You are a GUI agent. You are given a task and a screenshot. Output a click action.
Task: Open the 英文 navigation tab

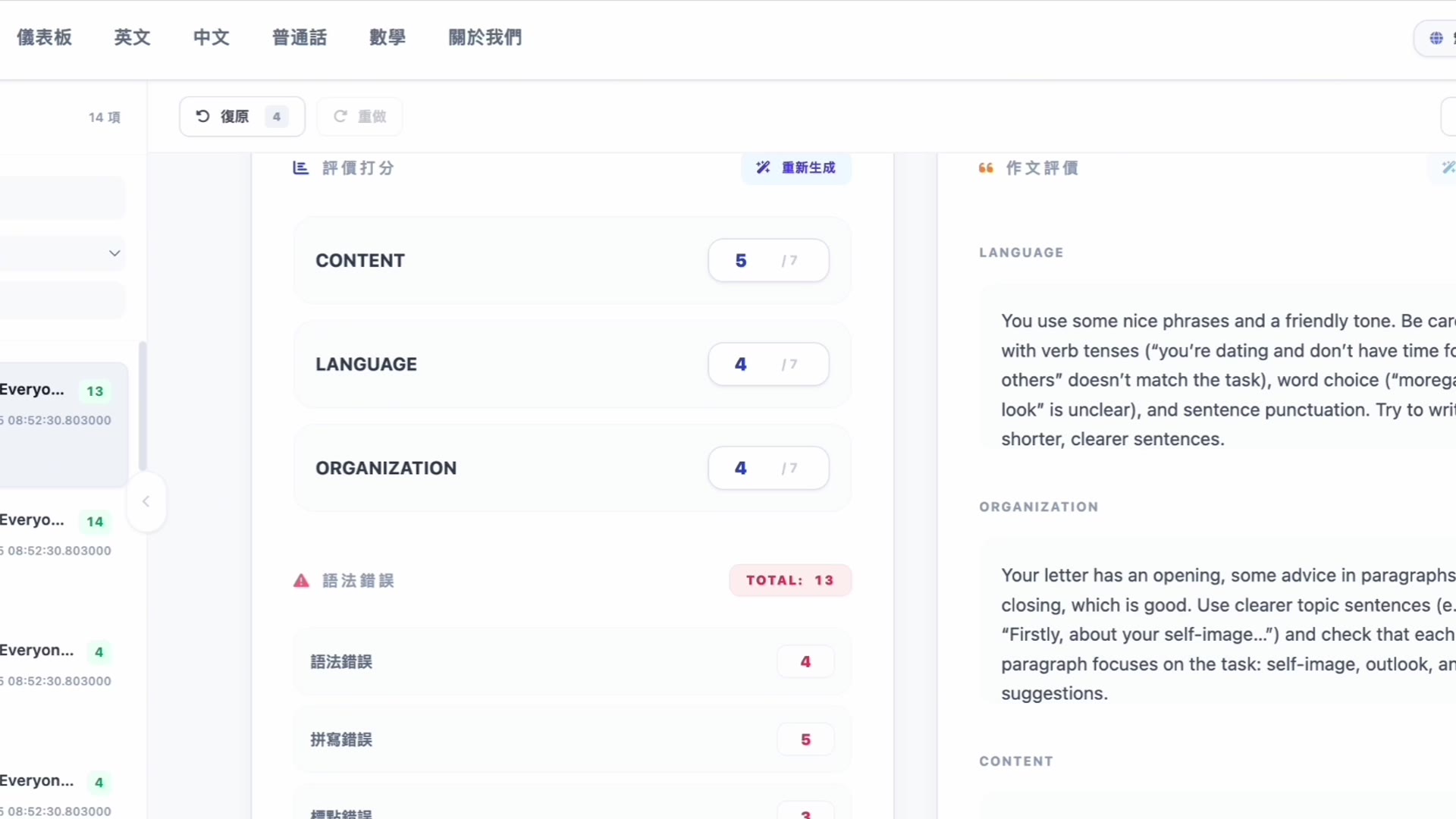(132, 37)
